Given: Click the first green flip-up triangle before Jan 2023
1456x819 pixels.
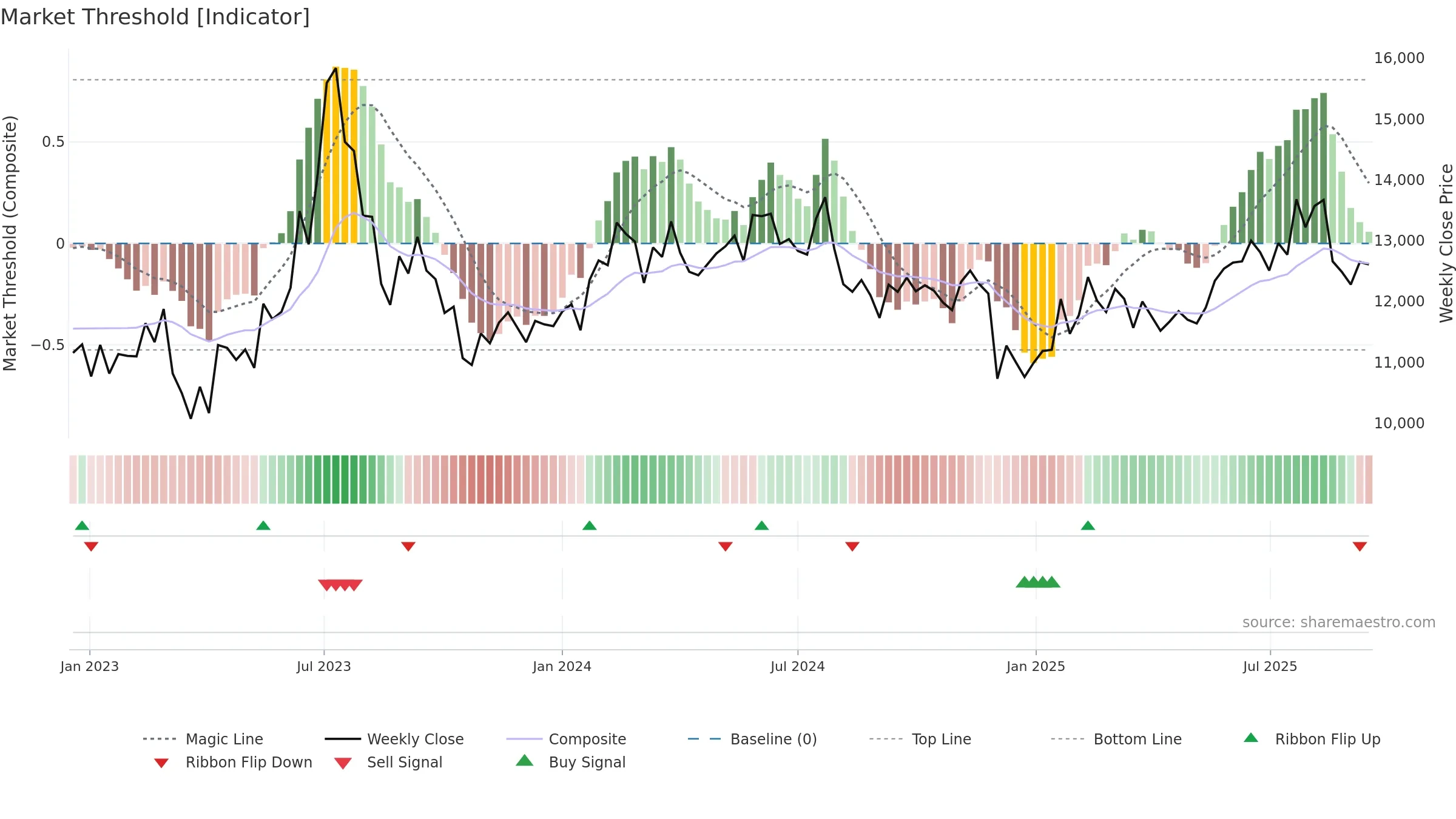Looking at the screenshot, I should coord(82,525).
